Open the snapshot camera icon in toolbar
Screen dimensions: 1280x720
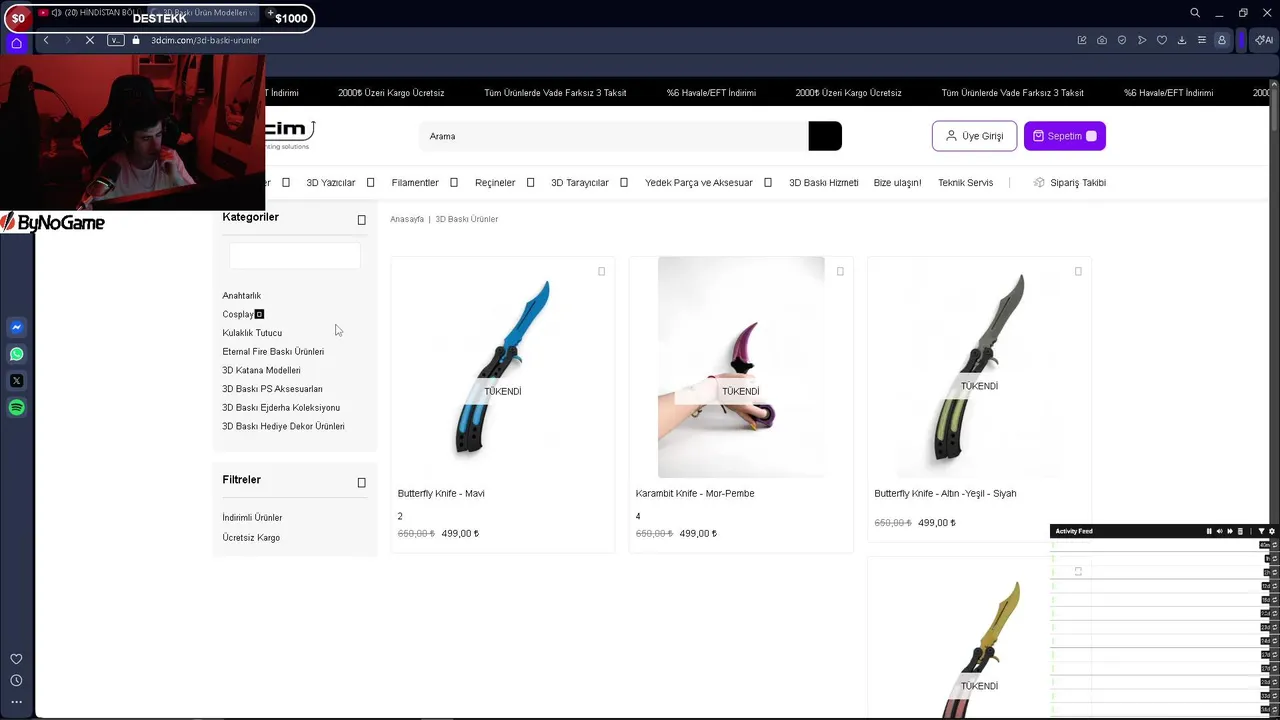tap(1102, 40)
